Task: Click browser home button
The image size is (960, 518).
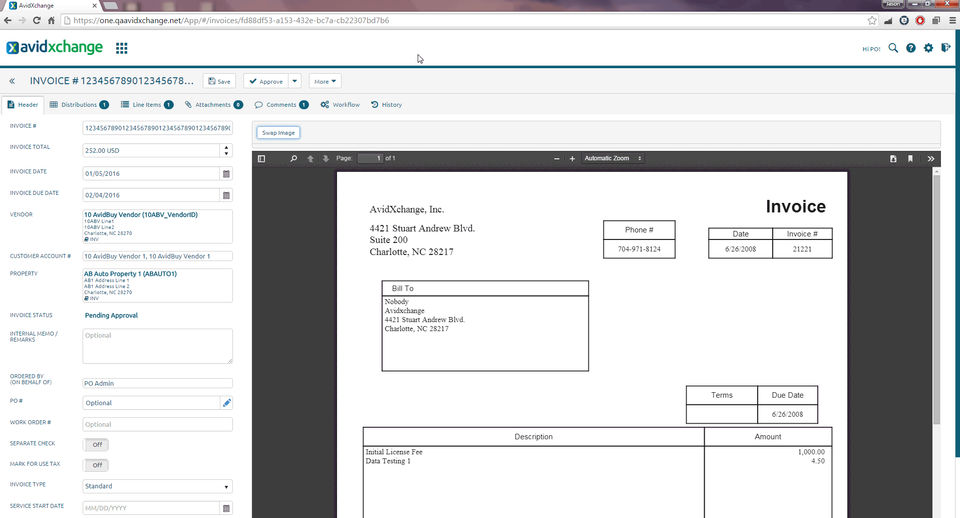Action: [51, 20]
